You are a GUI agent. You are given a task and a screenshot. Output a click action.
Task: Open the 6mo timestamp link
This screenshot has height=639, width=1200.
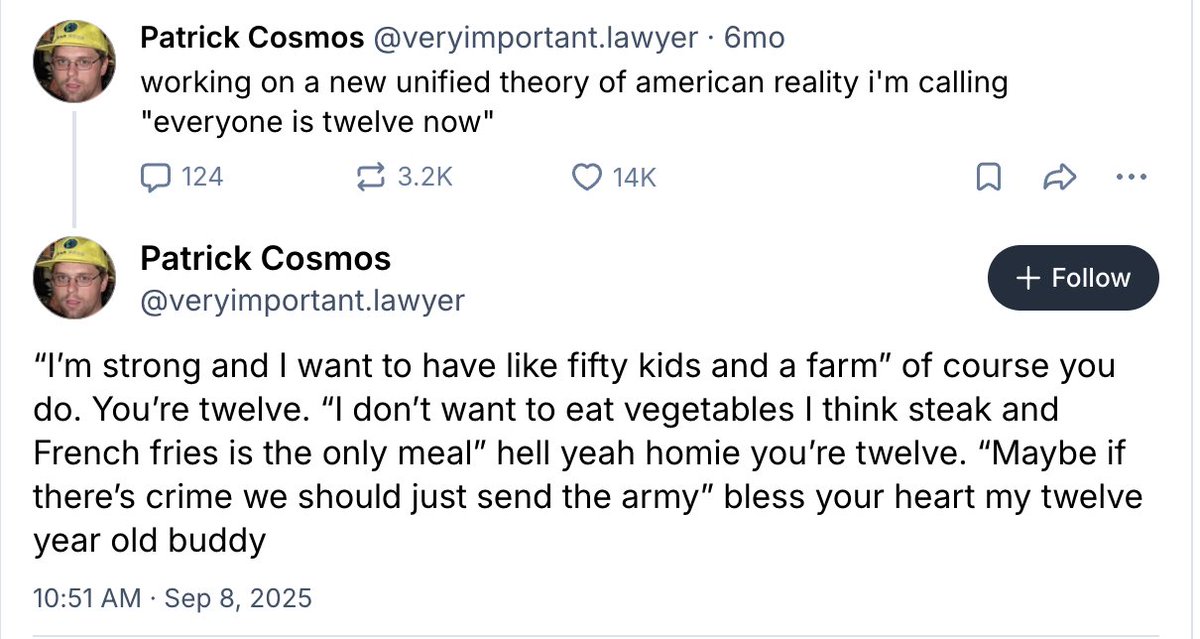(754, 38)
